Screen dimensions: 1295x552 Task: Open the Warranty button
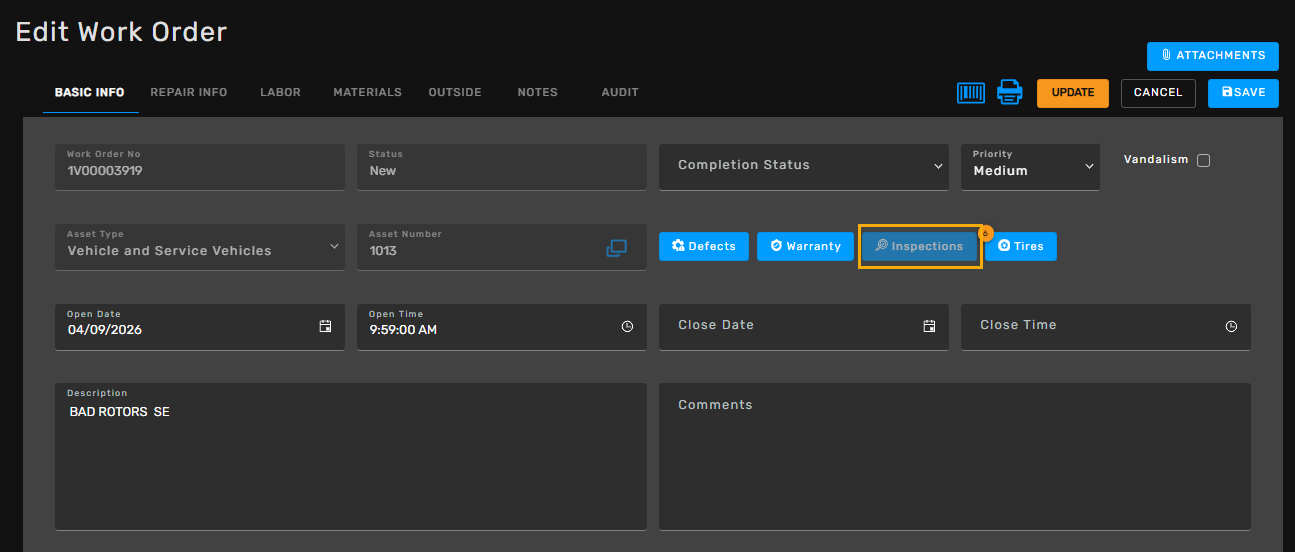coord(805,246)
